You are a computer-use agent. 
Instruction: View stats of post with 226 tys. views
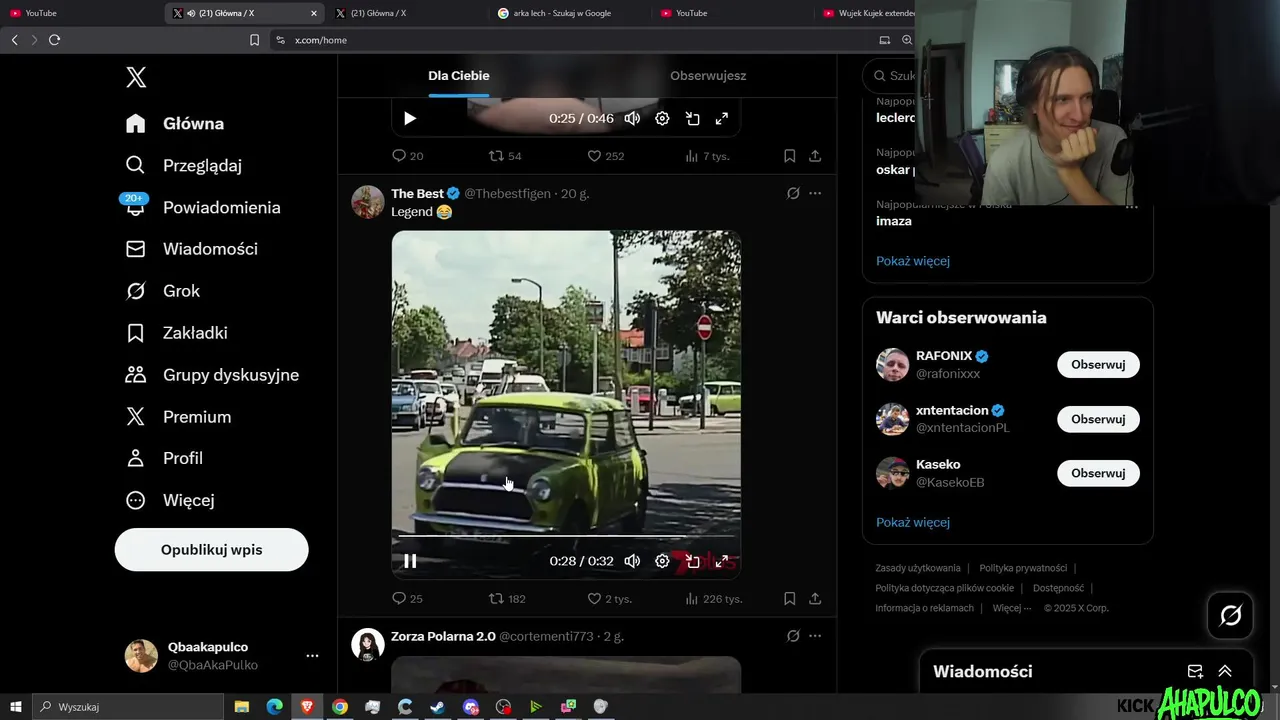[x=713, y=599]
